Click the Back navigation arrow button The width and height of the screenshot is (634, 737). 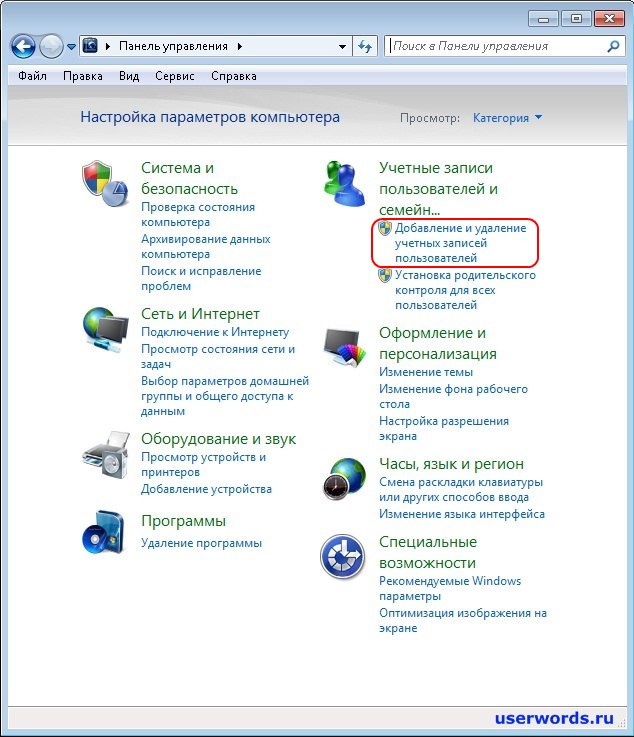click(x=23, y=46)
